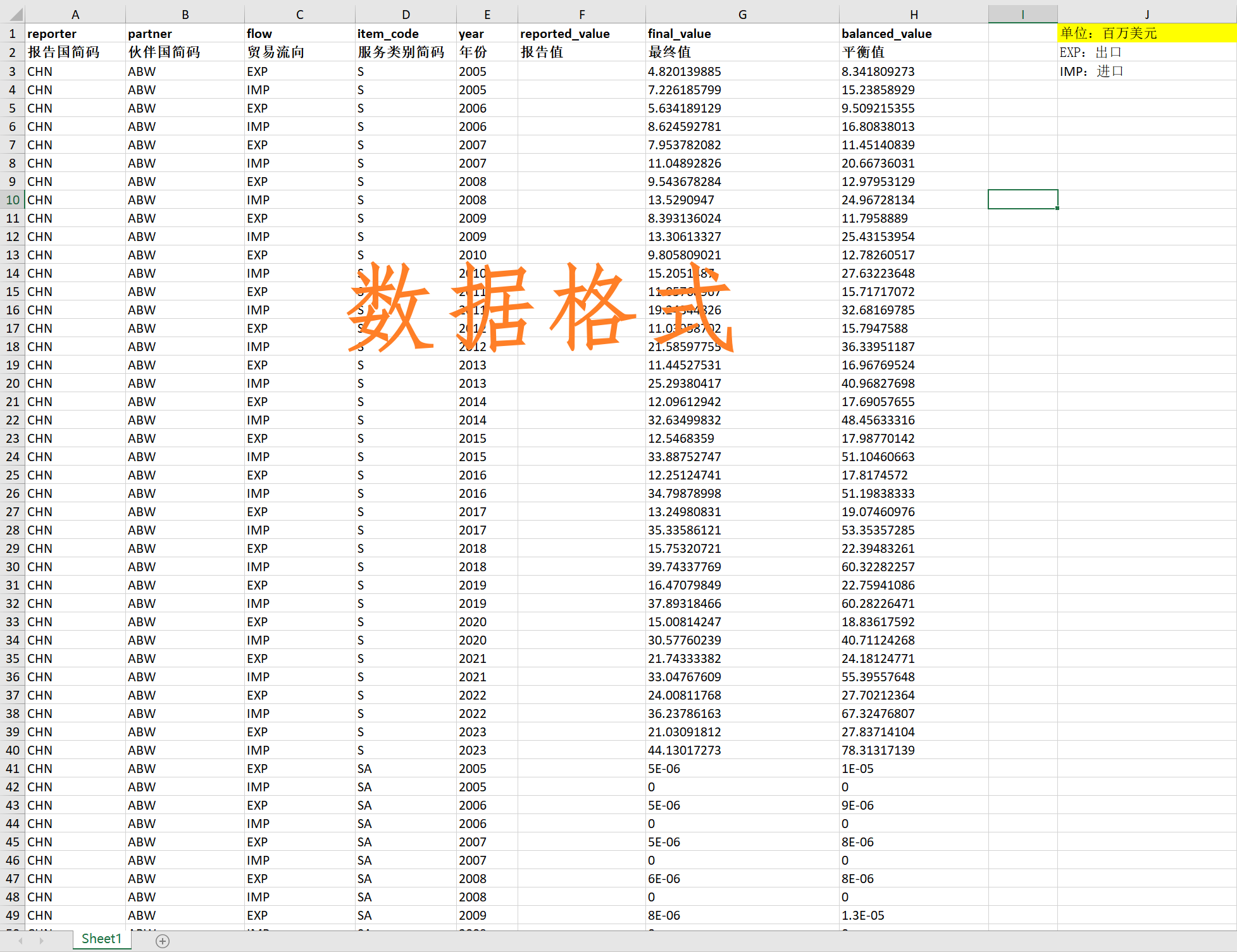Image resolution: width=1237 pixels, height=952 pixels.
Task: Click the New Sheet plus icon
Action: (163, 941)
